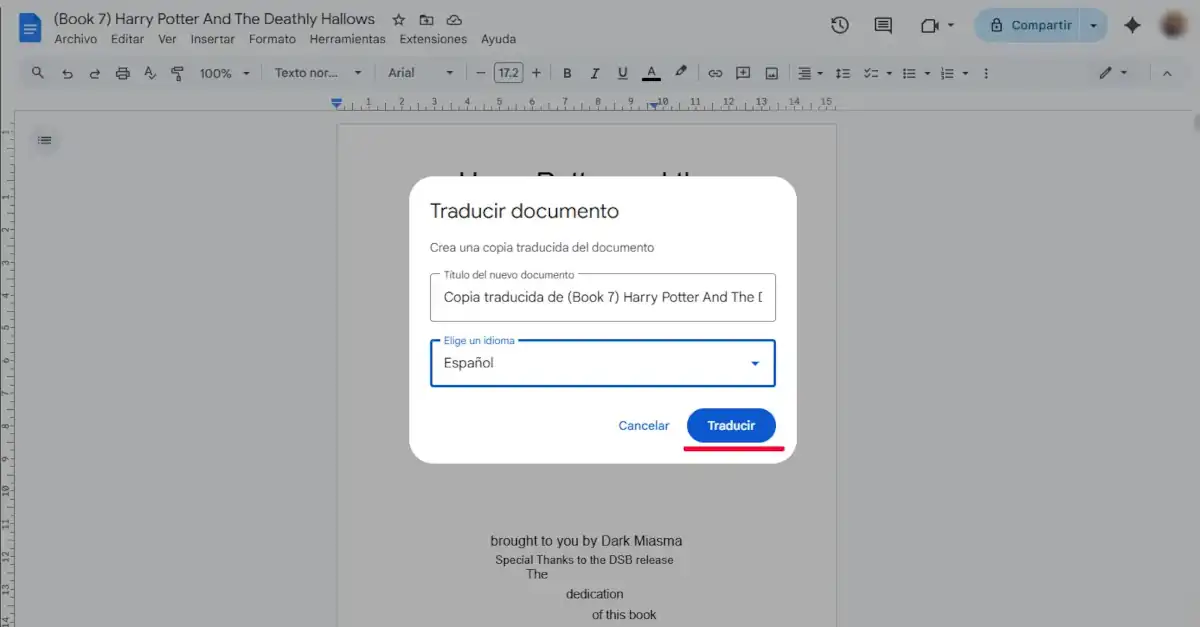Viewport: 1200px width, 627px height.
Task: Click the Traducir button
Action: [x=731, y=425]
